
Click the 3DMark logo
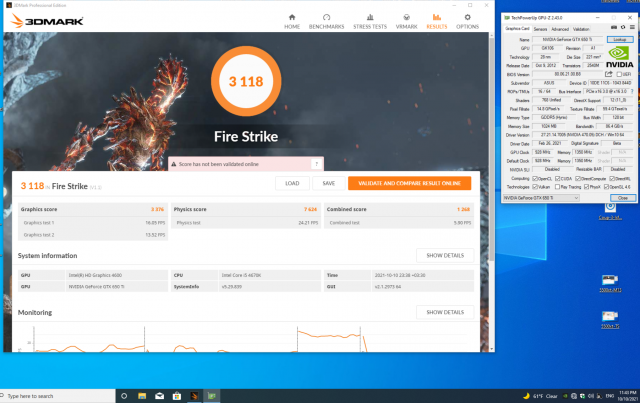point(47,21)
